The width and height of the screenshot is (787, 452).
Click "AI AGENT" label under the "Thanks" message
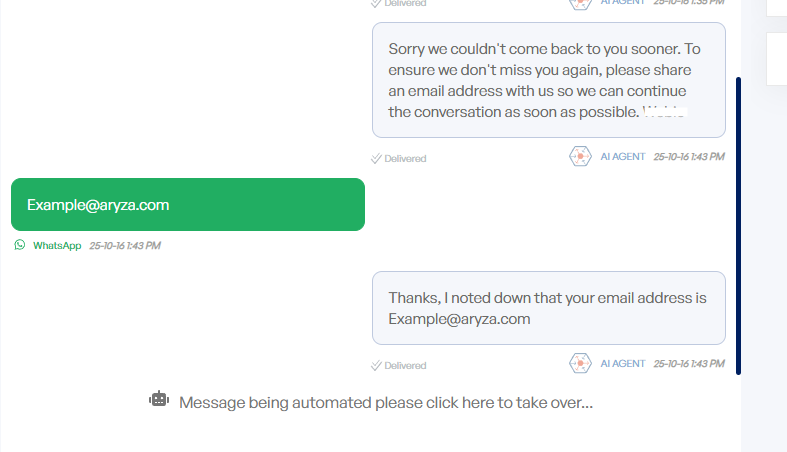tap(623, 364)
